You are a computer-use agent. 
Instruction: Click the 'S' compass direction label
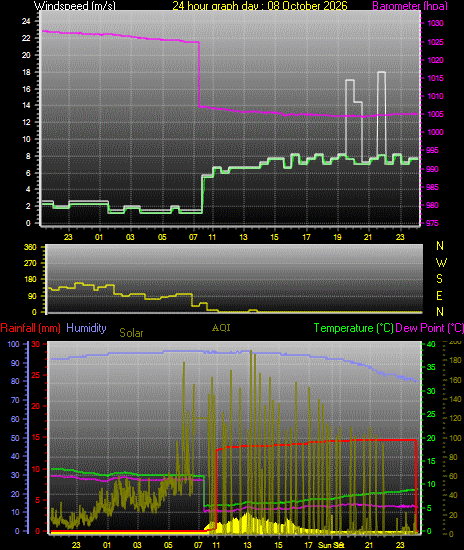pos(439,279)
